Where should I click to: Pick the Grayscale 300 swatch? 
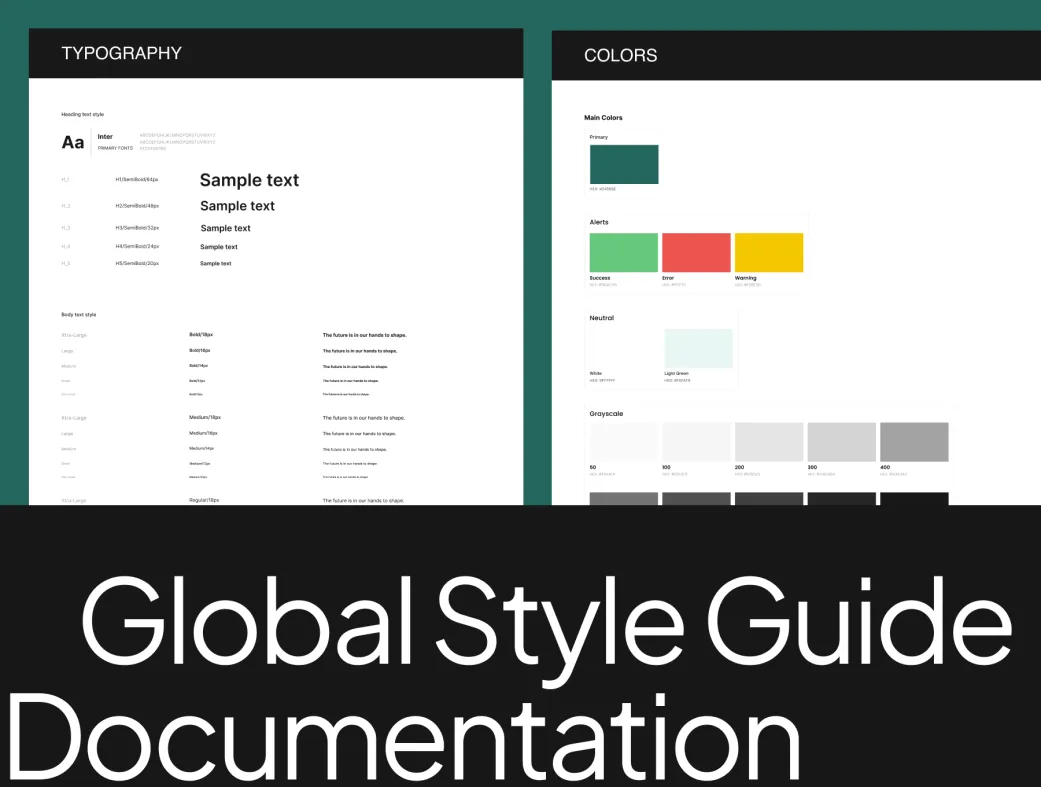(842, 442)
